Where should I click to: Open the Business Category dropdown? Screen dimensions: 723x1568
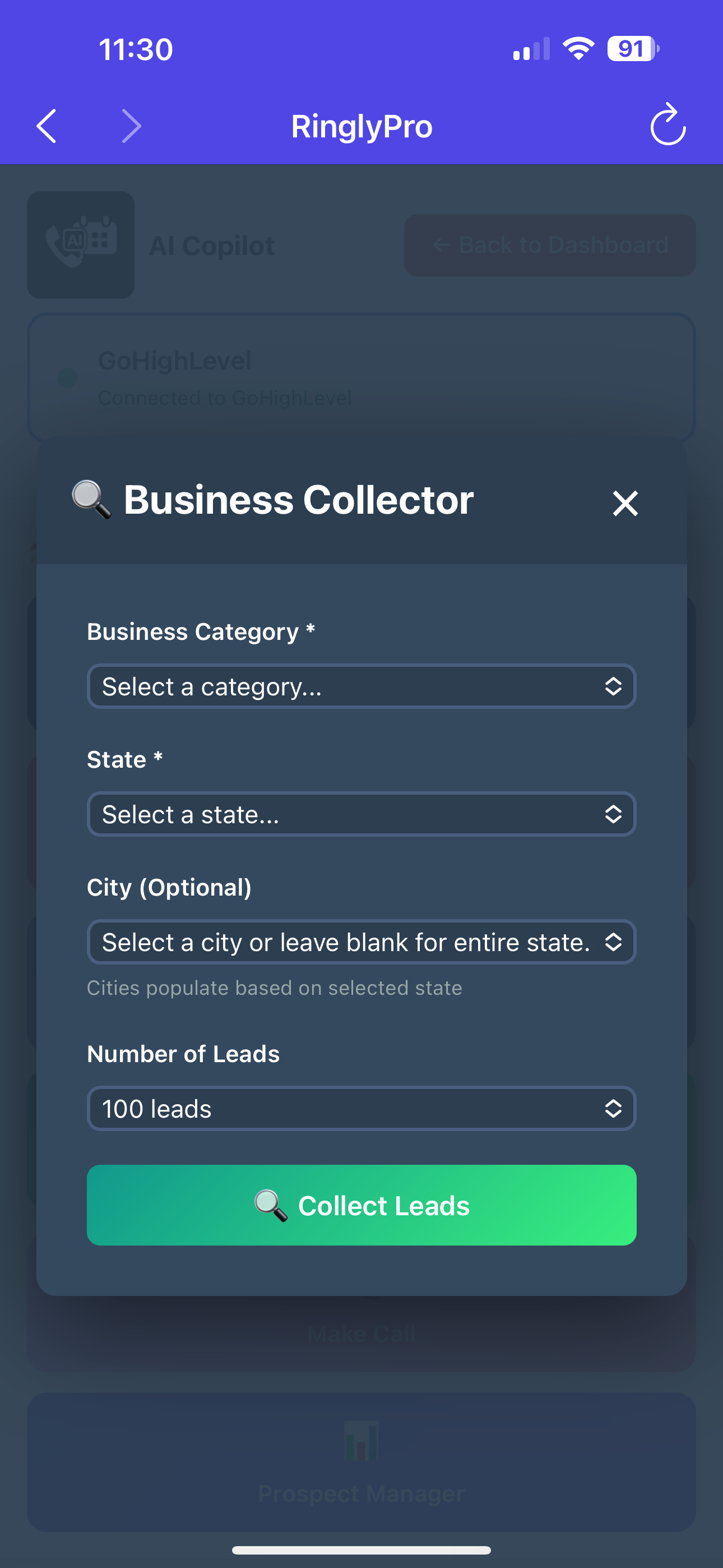(x=361, y=686)
